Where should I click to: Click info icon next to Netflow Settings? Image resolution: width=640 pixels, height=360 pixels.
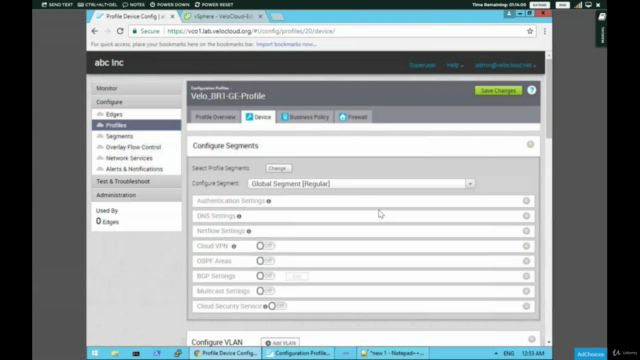(249, 231)
